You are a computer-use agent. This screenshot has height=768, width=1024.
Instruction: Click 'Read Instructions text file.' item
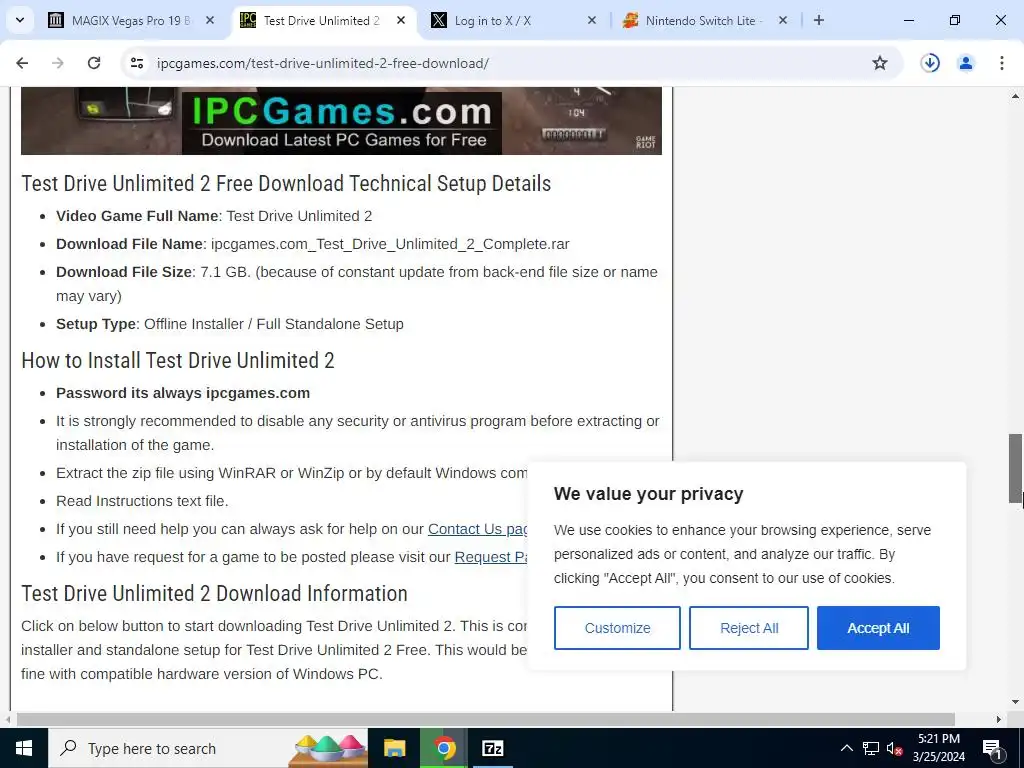142,501
